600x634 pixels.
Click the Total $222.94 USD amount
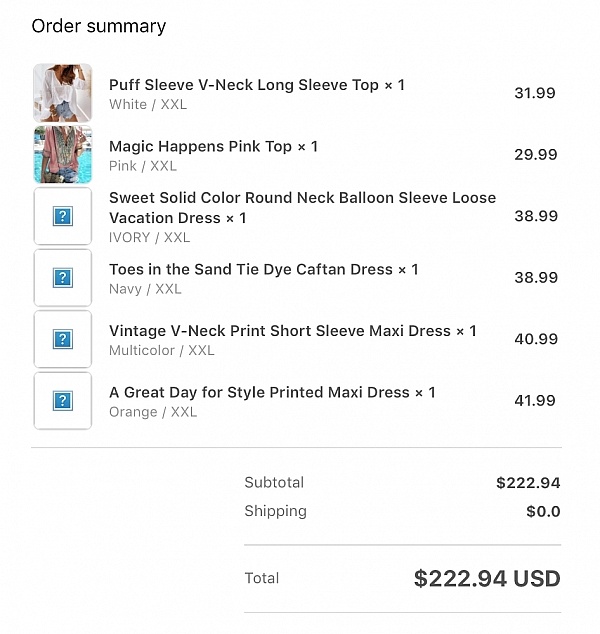487,579
